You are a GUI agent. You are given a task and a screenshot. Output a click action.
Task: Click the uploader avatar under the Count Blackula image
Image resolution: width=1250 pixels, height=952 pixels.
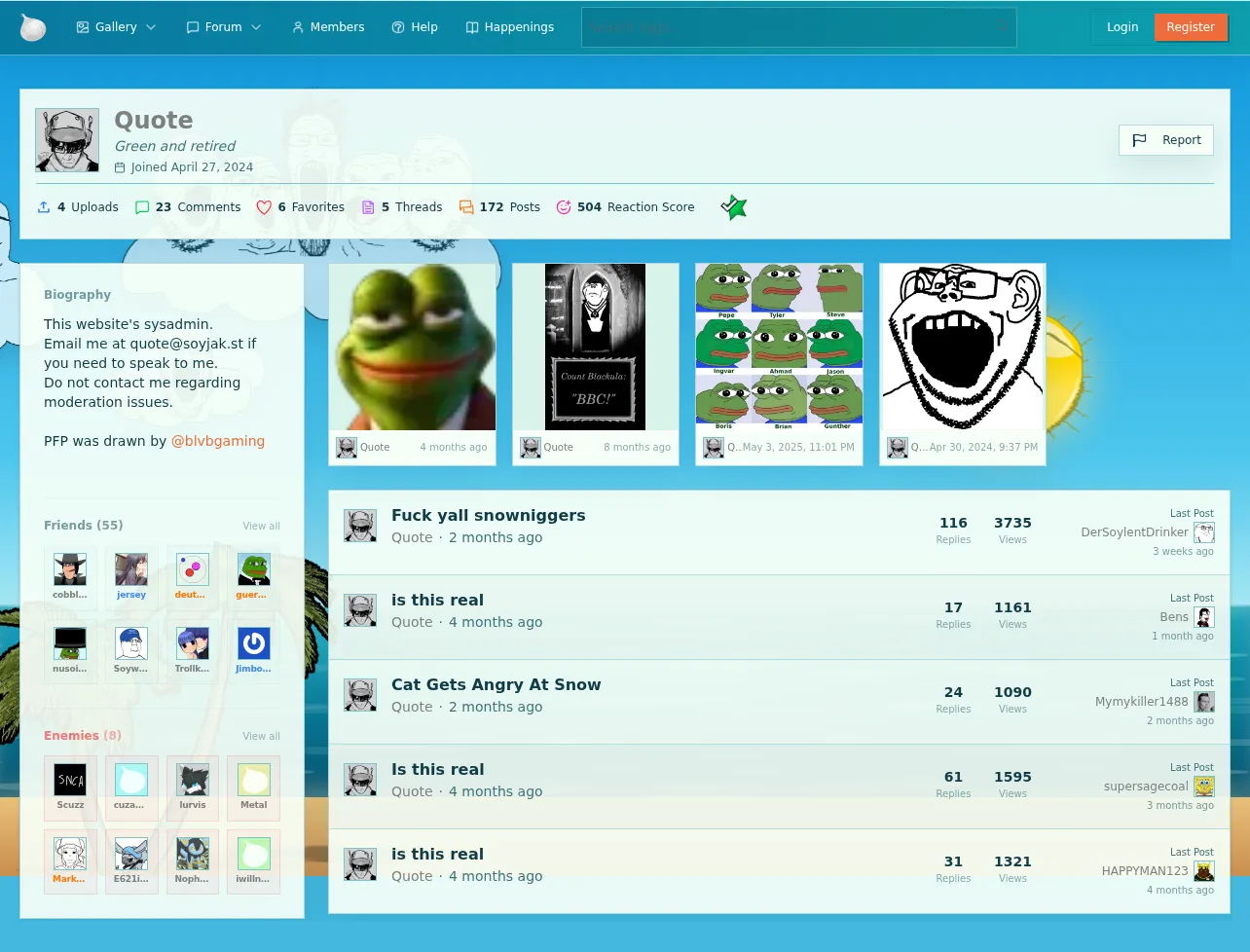click(531, 448)
